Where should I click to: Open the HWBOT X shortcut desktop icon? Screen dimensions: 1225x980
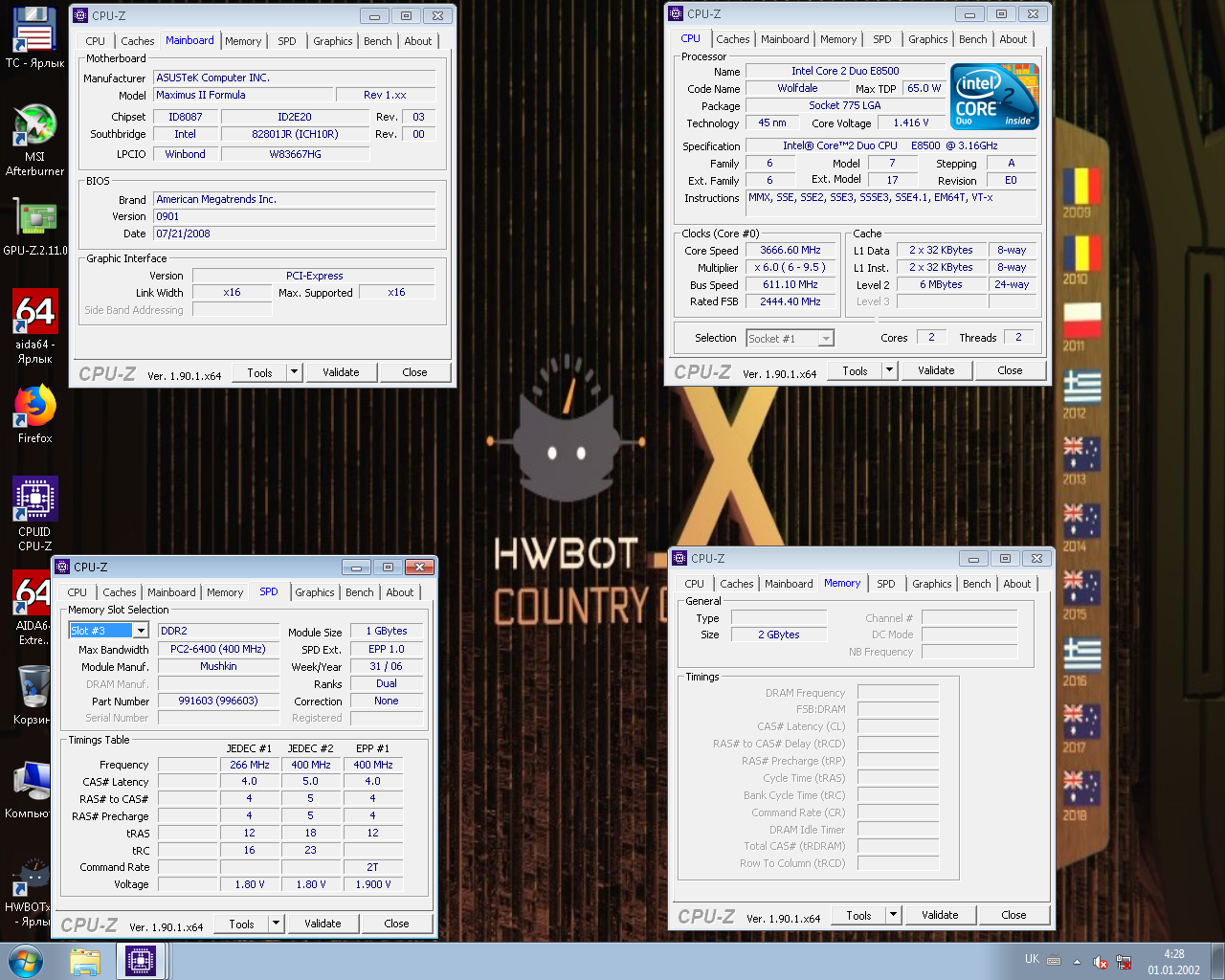(29, 892)
